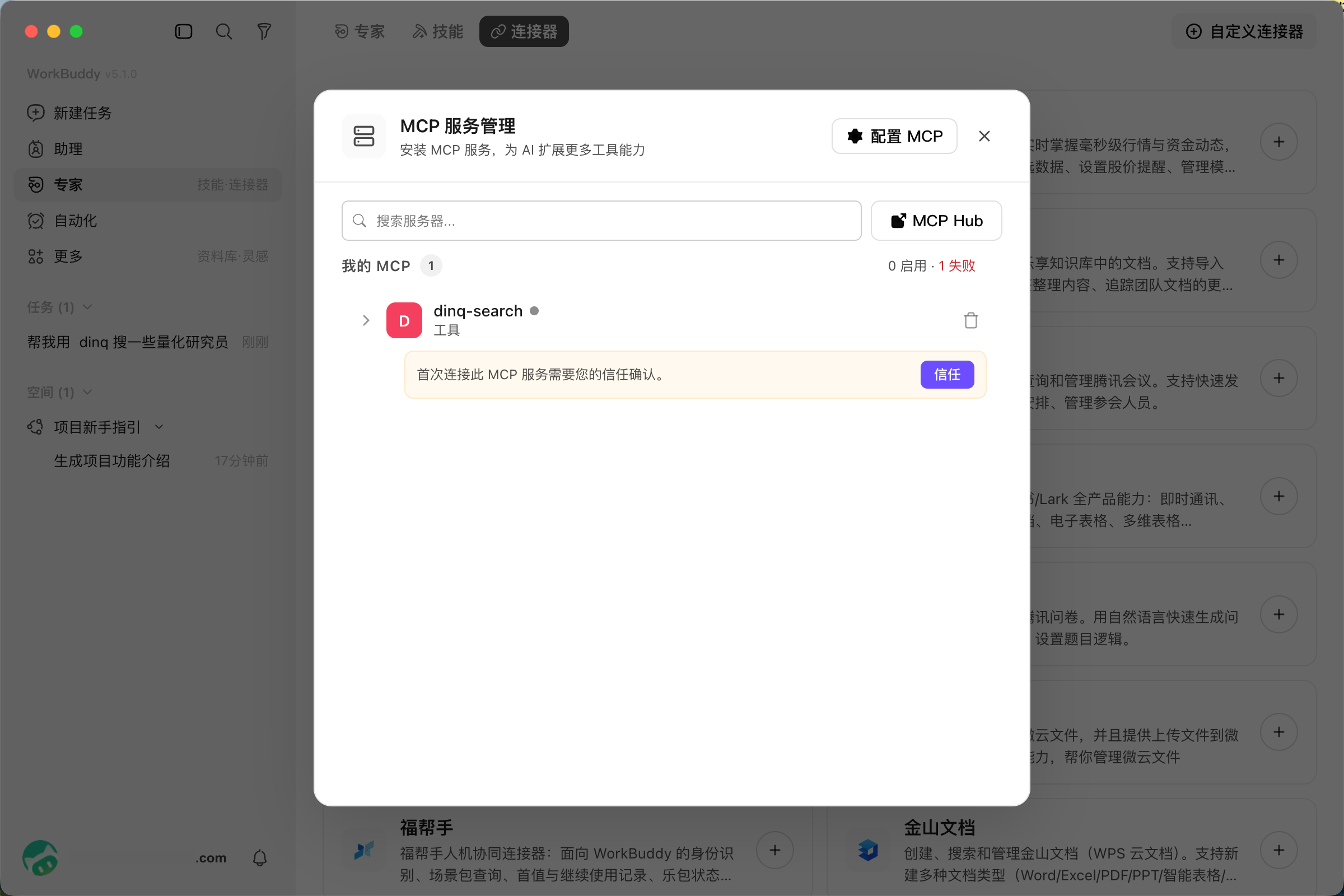Viewport: 1344px width, 896px height.
Task: Open 生成项目功能介绍 item
Action: (147, 460)
